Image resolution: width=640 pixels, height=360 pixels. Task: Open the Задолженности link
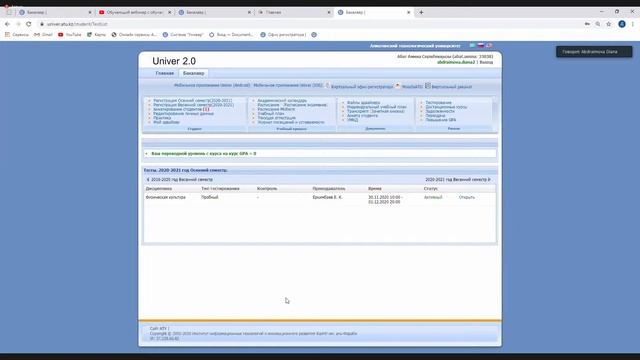click(440, 111)
